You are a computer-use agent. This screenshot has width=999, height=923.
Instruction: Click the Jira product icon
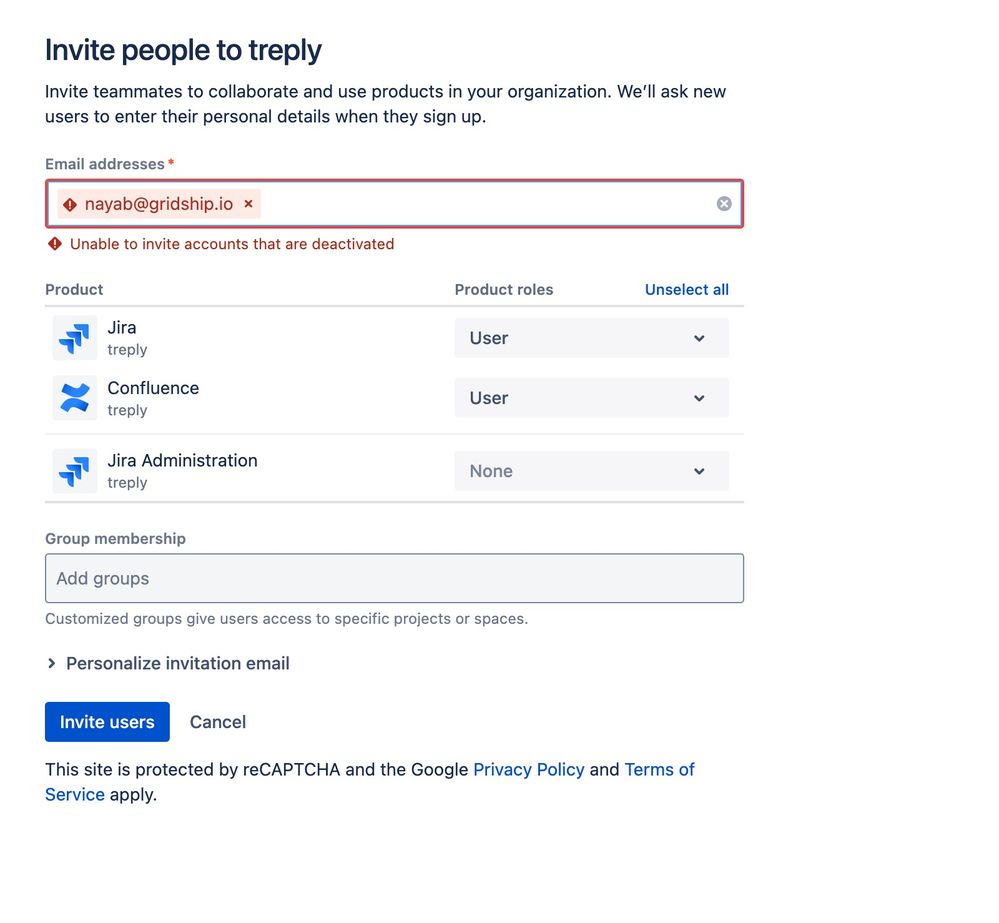75,338
